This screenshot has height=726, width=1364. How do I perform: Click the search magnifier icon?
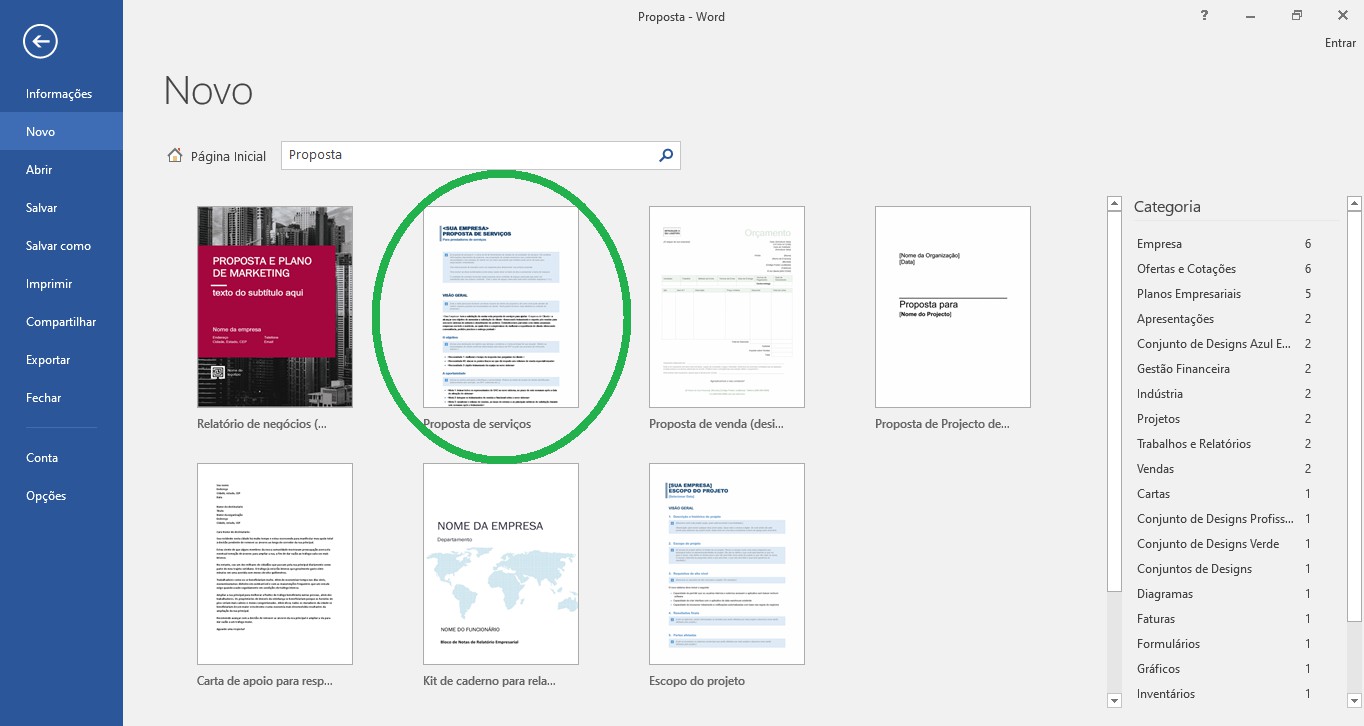[x=667, y=155]
